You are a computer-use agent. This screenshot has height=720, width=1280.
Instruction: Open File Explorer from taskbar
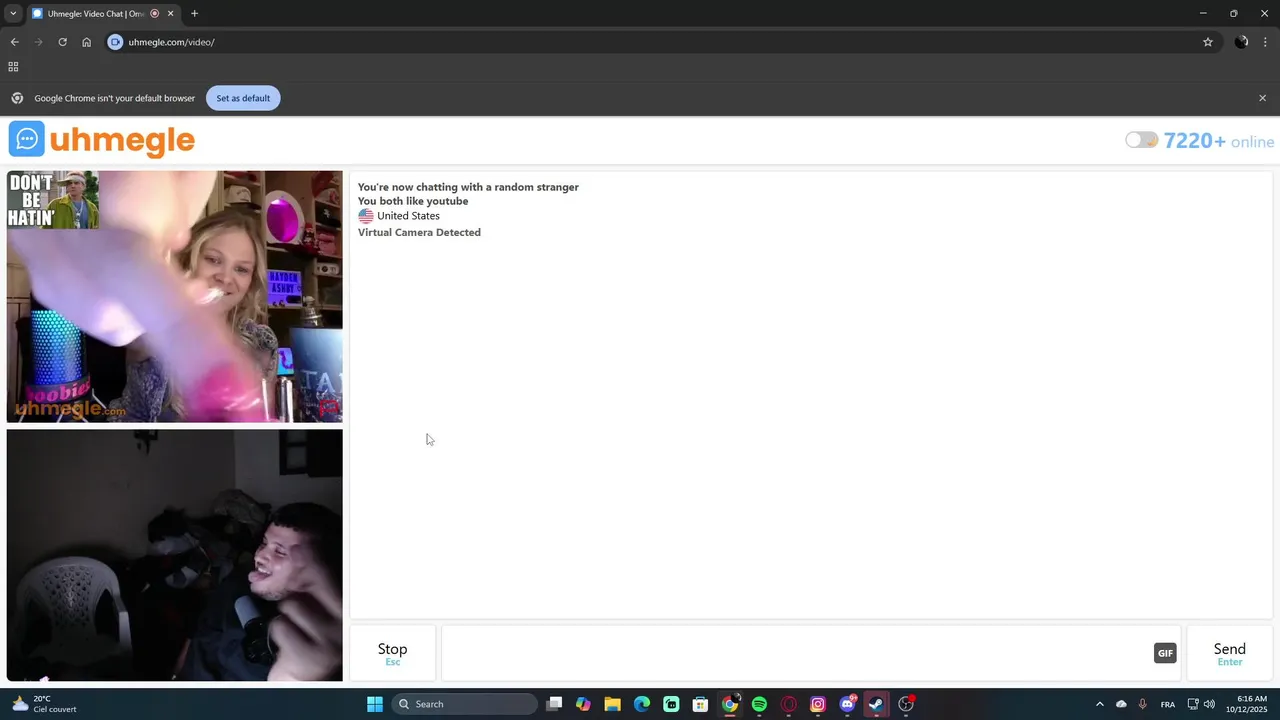(x=612, y=704)
